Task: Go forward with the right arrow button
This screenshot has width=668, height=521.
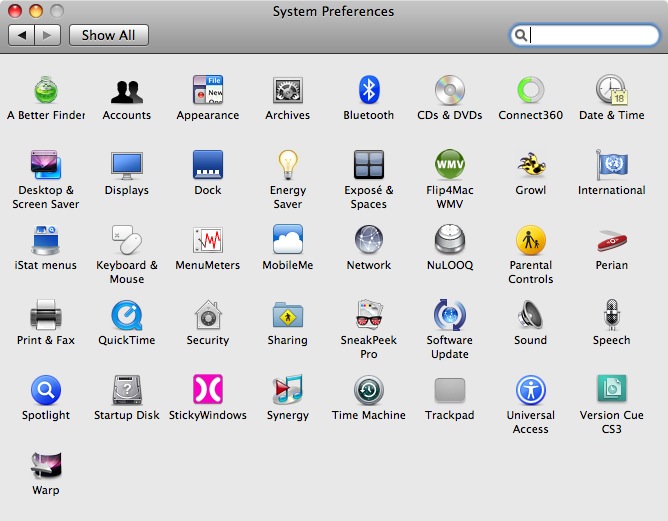Action: pyautogui.click(x=47, y=35)
